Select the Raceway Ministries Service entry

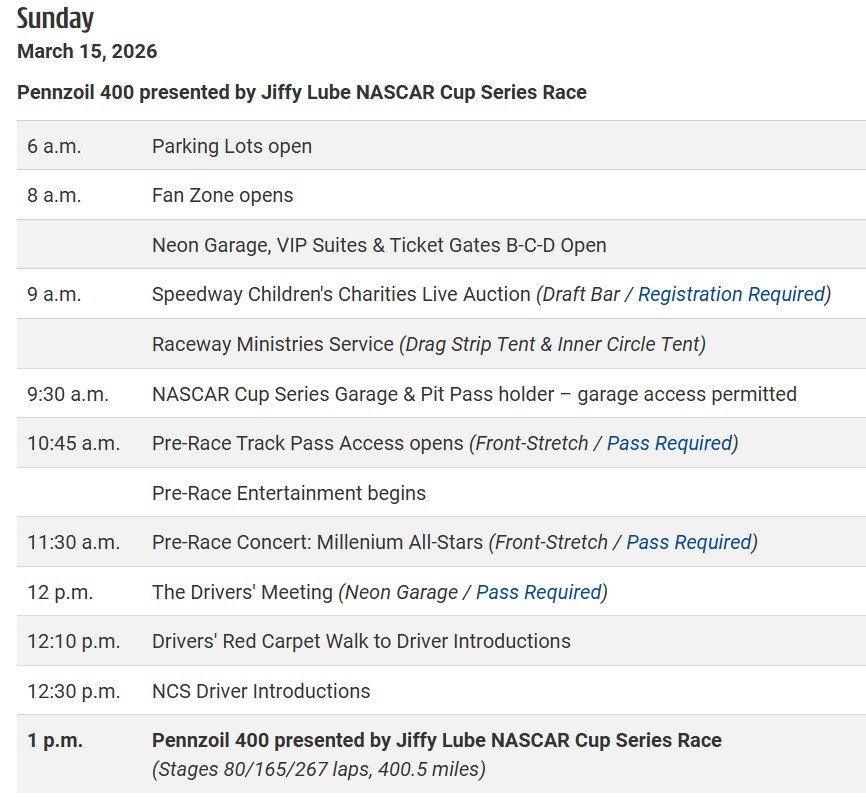tap(273, 344)
